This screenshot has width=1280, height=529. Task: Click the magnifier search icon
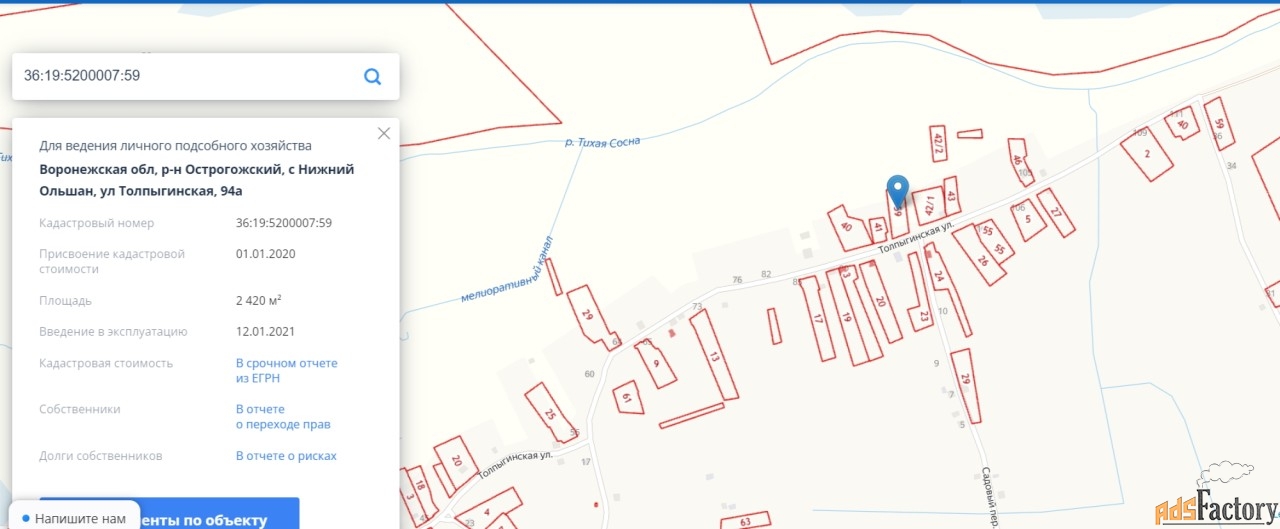(372, 76)
